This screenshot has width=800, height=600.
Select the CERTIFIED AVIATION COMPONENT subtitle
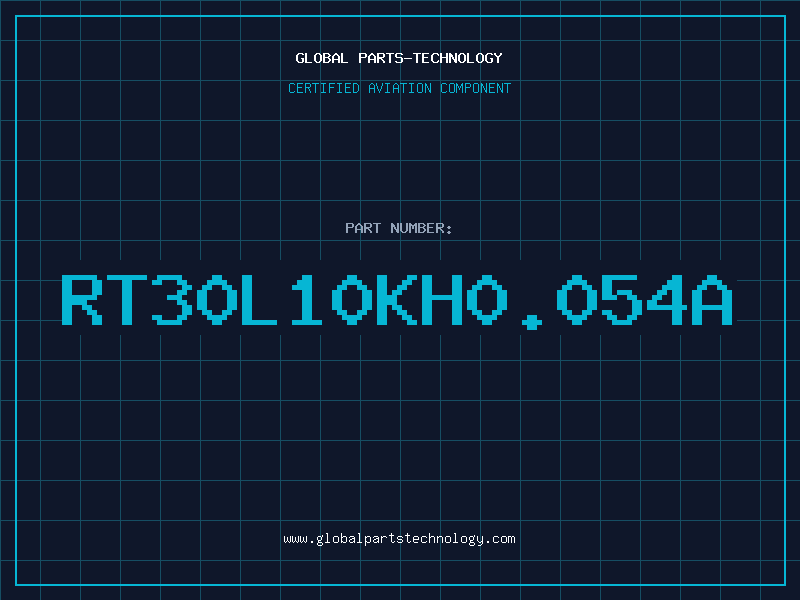pos(399,88)
